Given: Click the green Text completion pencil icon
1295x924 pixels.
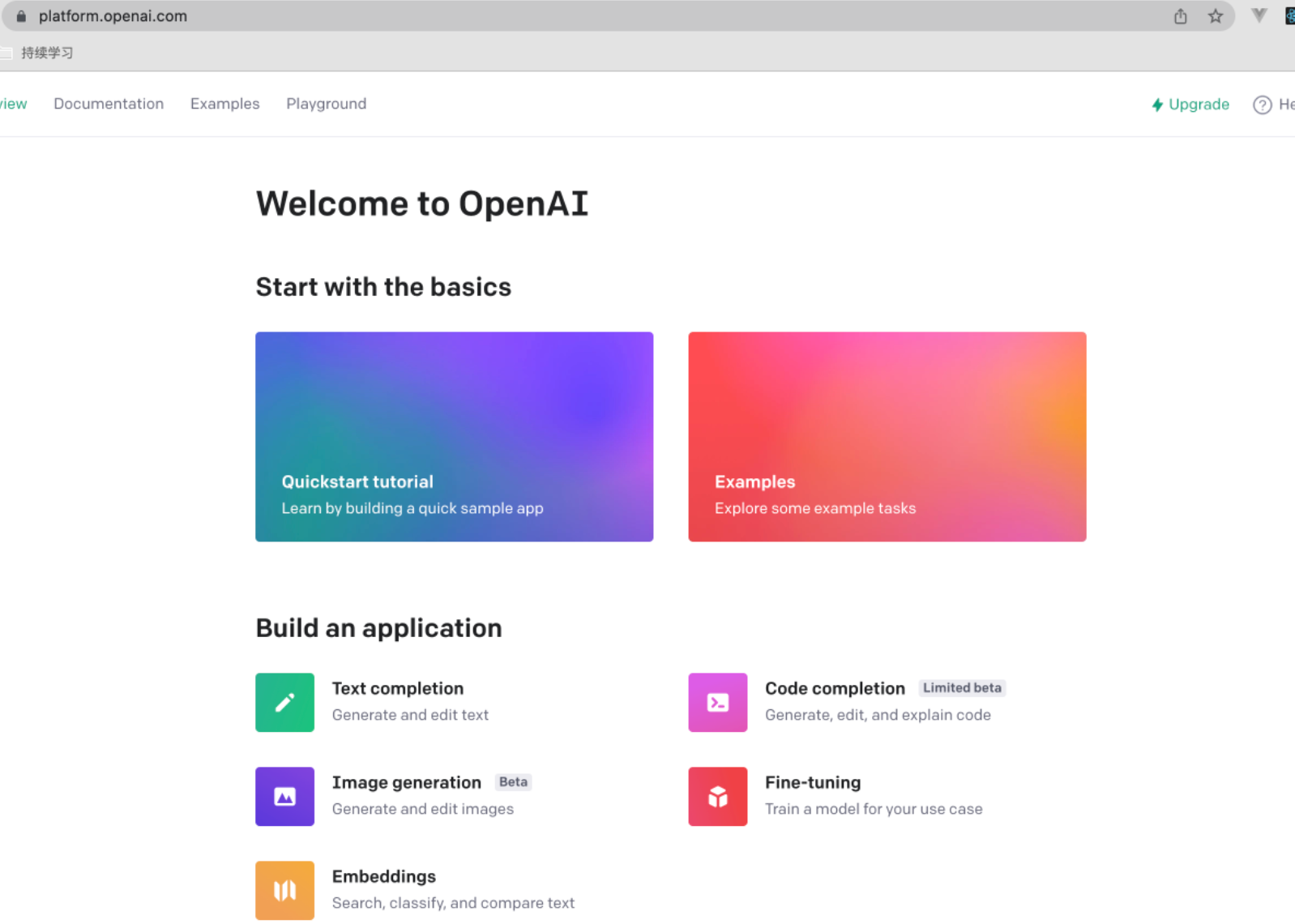Looking at the screenshot, I should 284,703.
